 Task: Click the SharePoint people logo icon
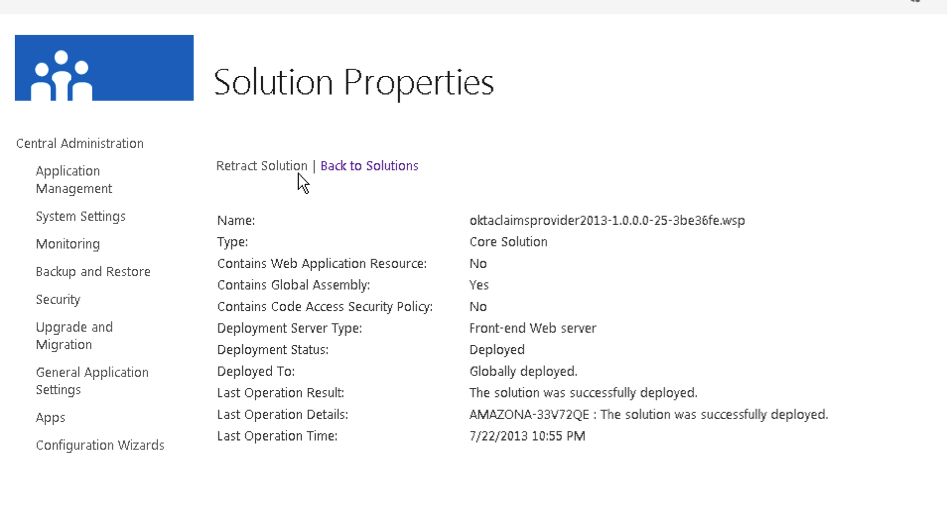[x=104, y=68]
